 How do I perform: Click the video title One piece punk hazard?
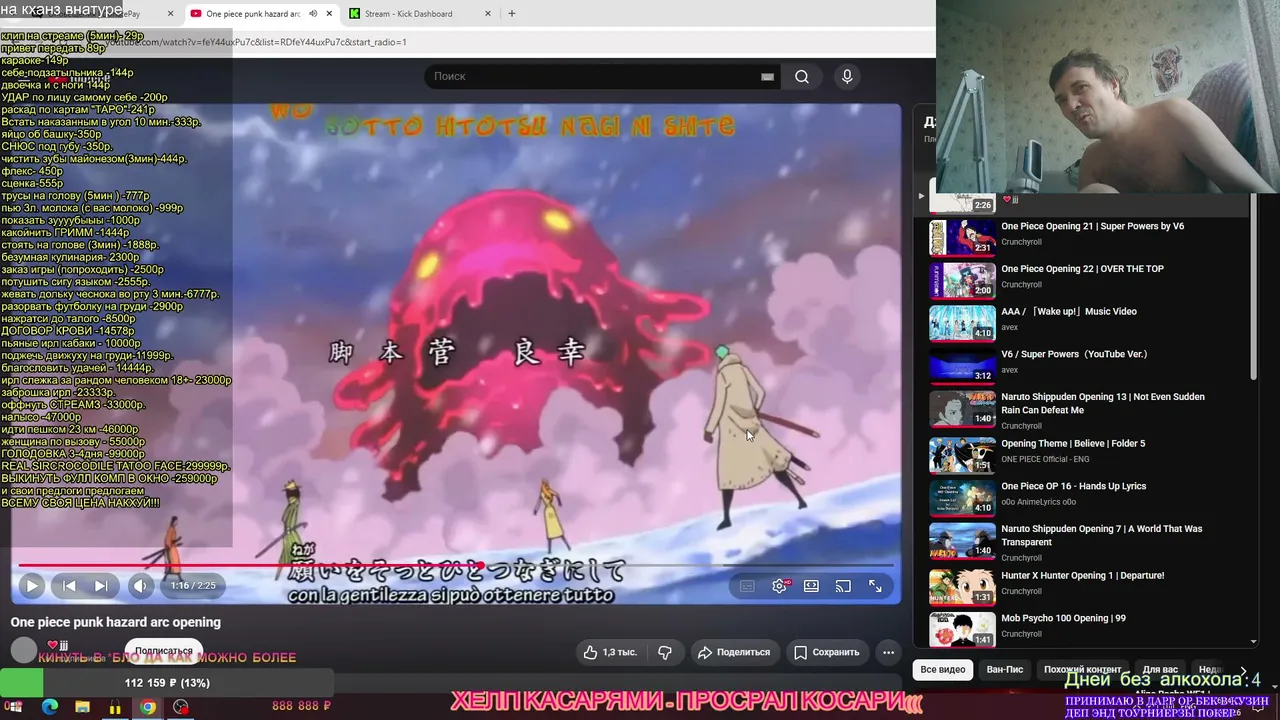click(116, 622)
